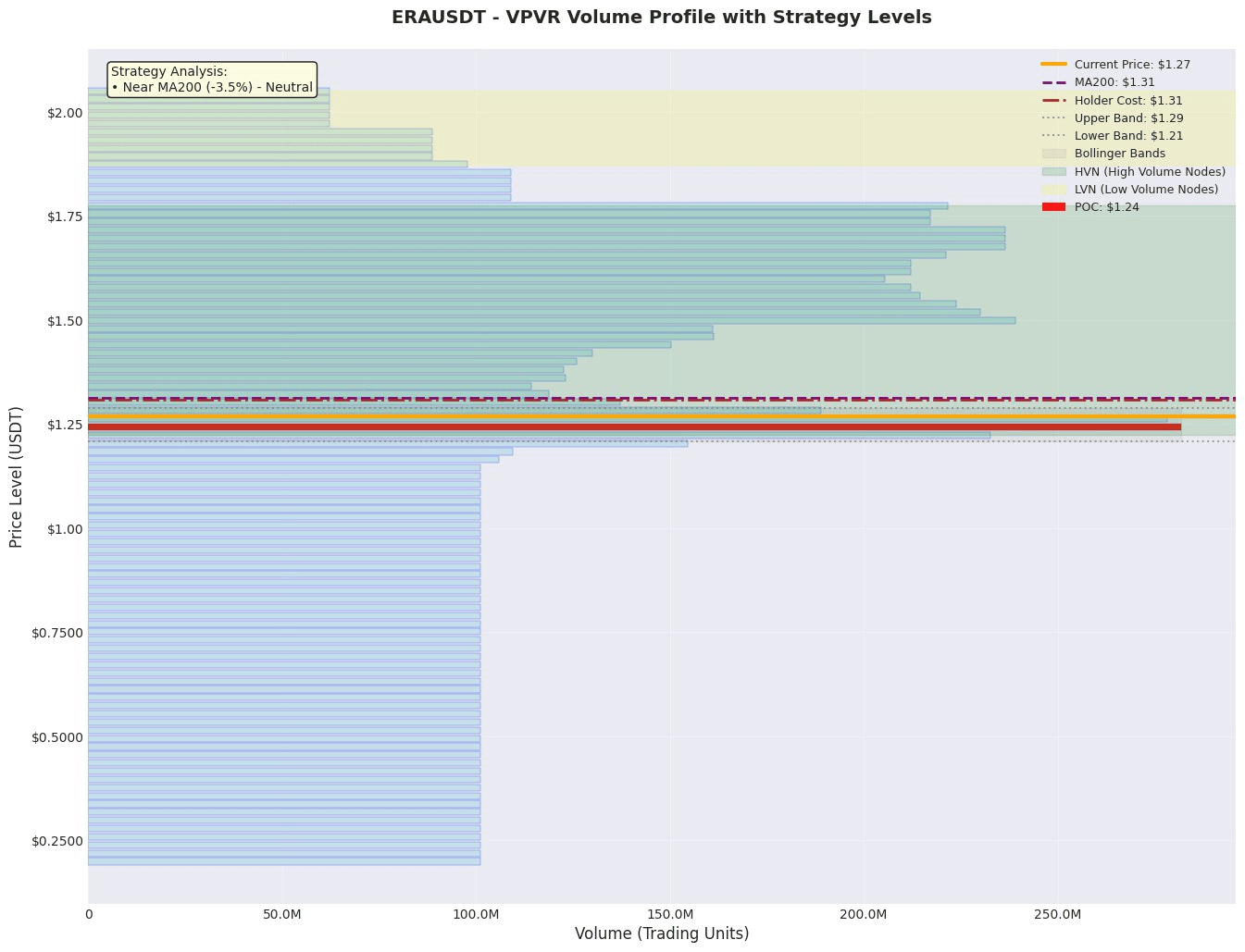Click the y-axis tick label $0.5000
Screen dimensions: 1245x952
click(57, 737)
